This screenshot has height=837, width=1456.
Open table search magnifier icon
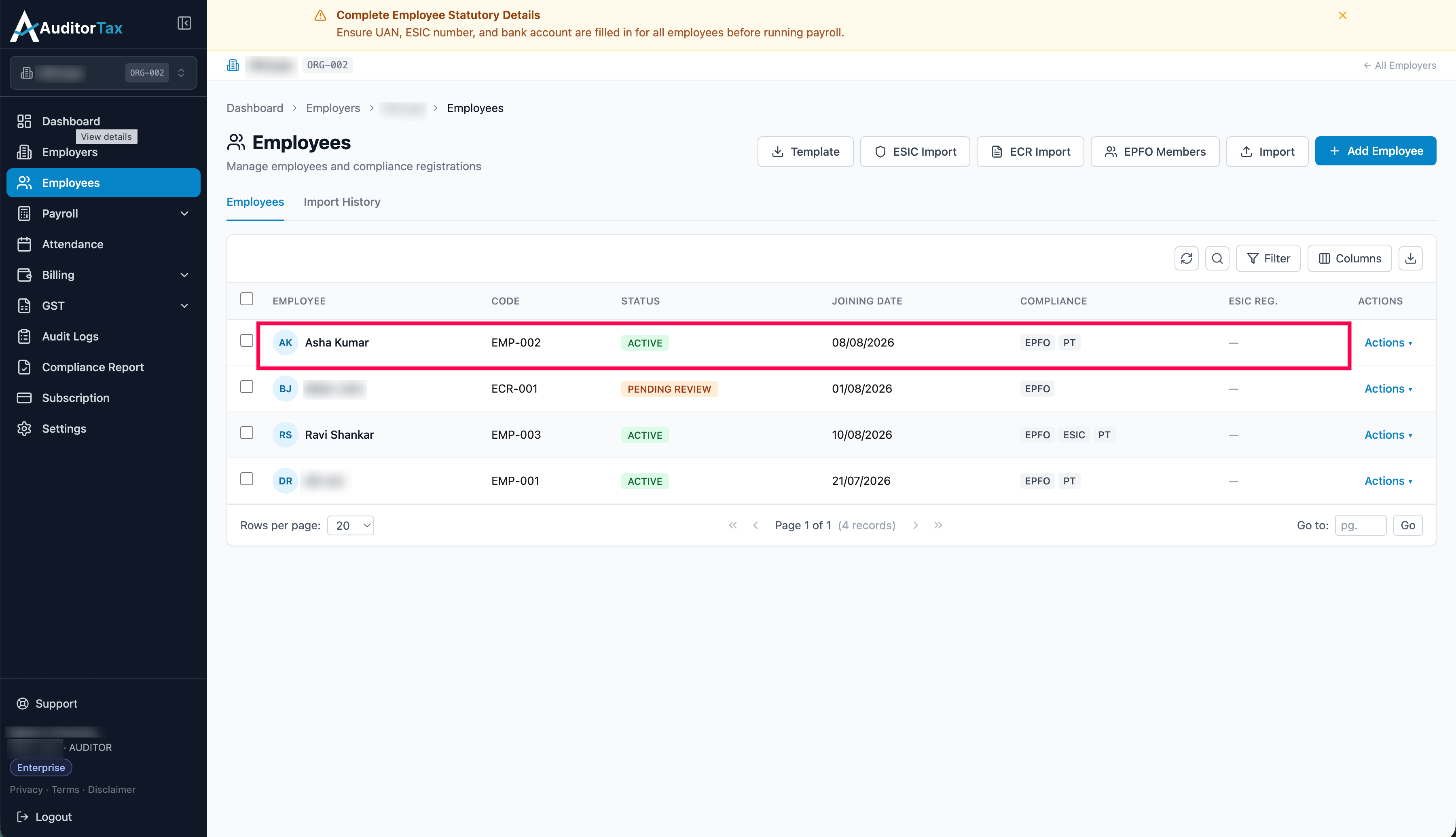1217,258
